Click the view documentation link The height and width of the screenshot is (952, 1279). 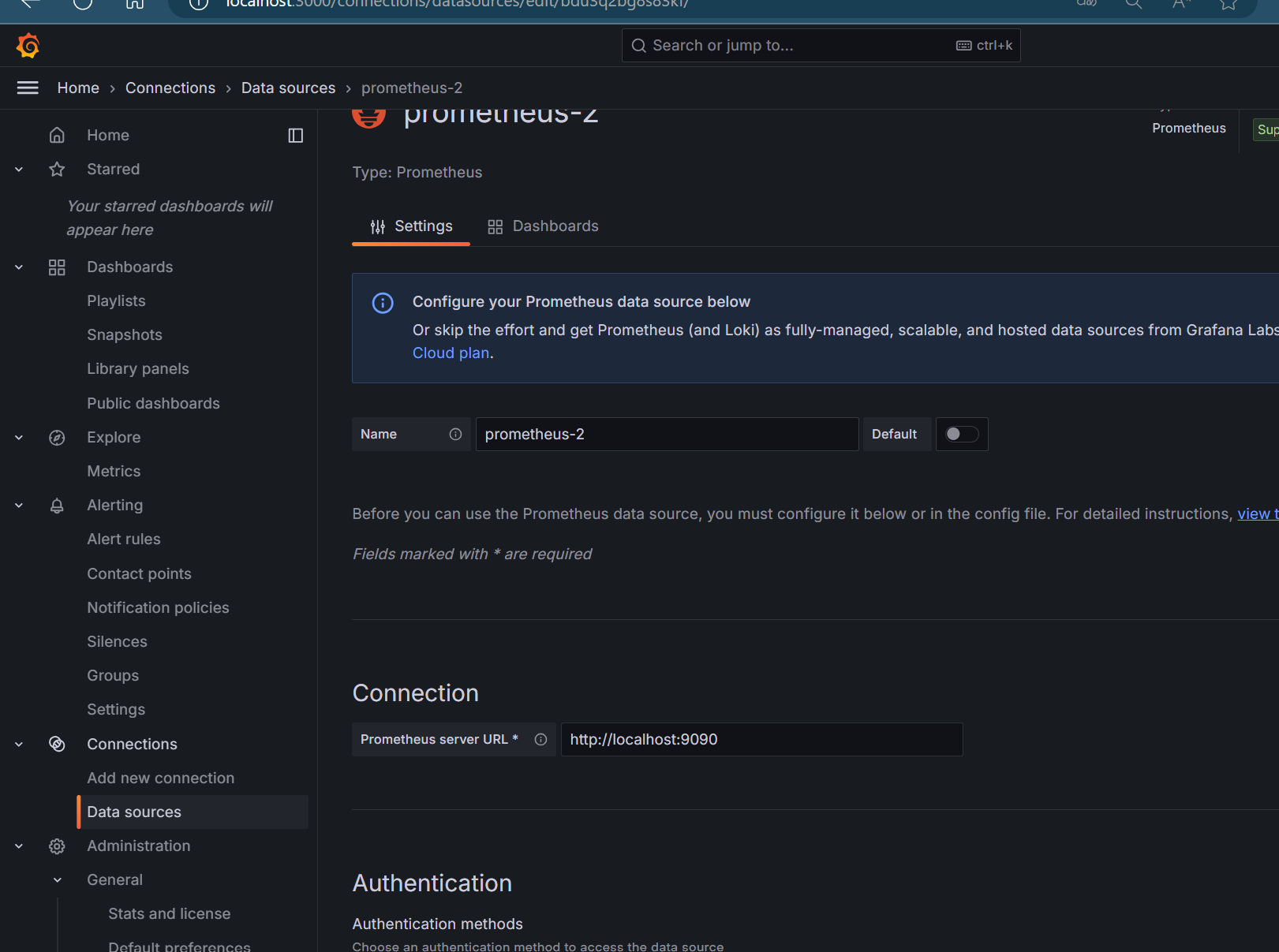tap(1258, 513)
